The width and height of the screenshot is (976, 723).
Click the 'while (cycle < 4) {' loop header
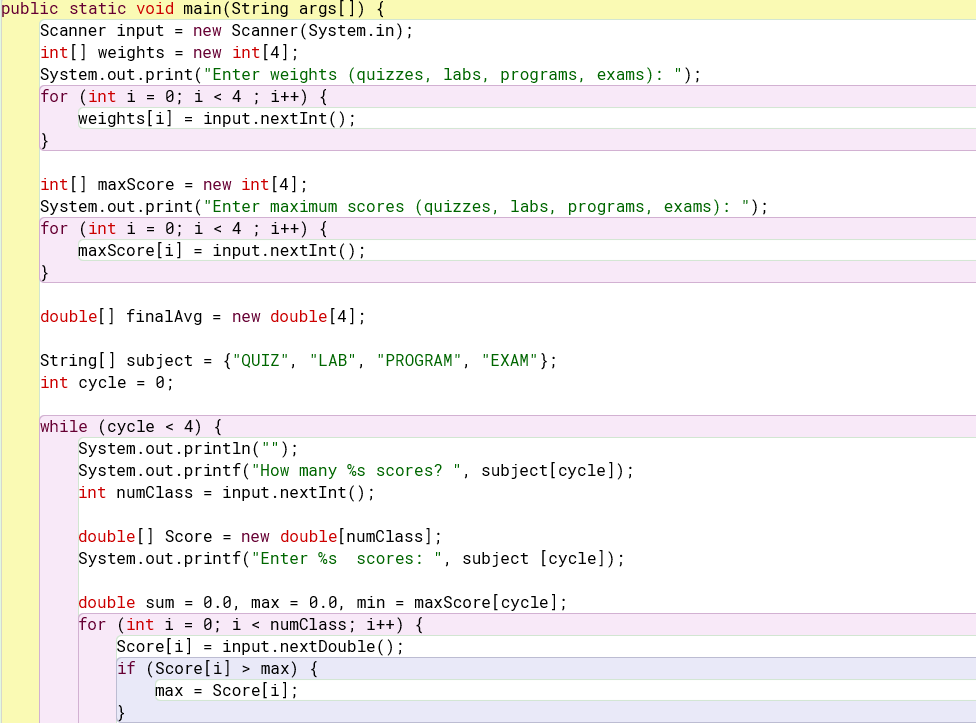(x=131, y=427)
